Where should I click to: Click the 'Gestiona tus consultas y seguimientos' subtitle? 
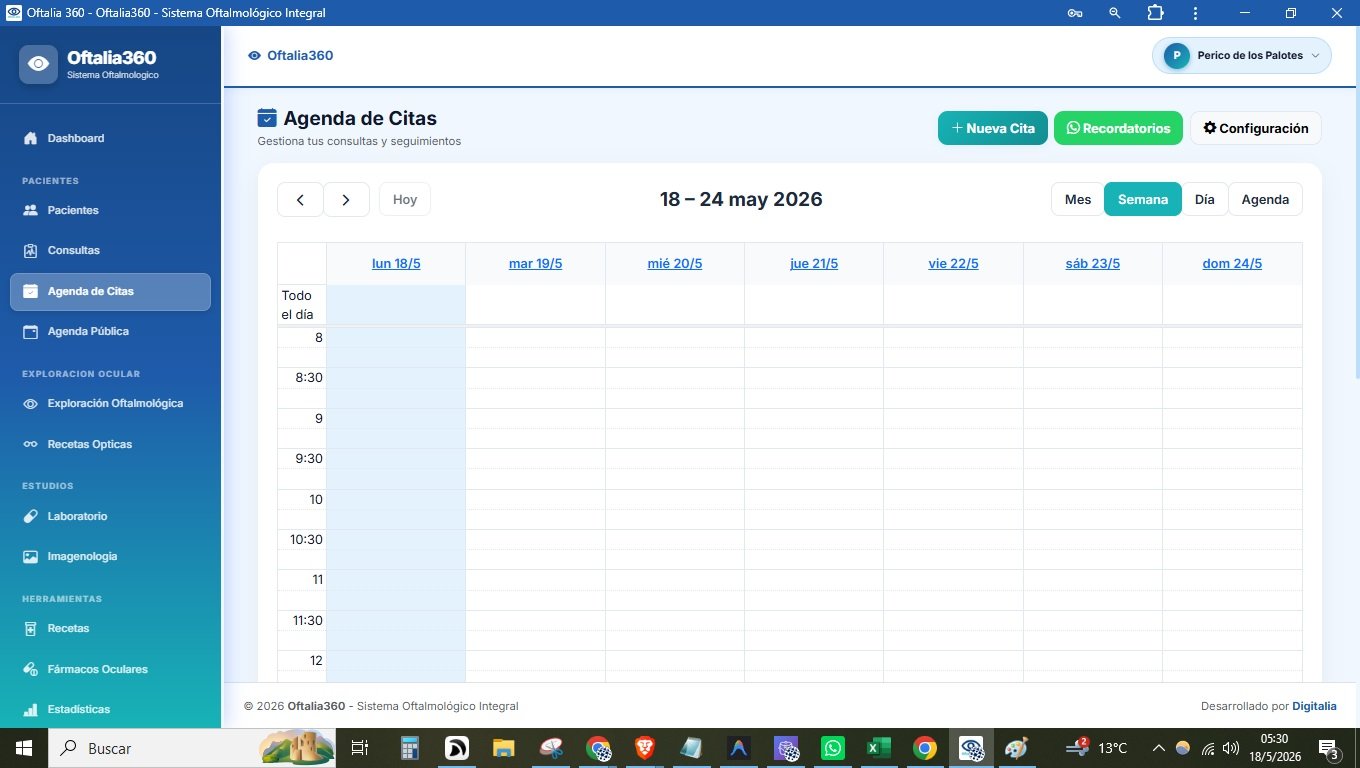pos(359,142)
